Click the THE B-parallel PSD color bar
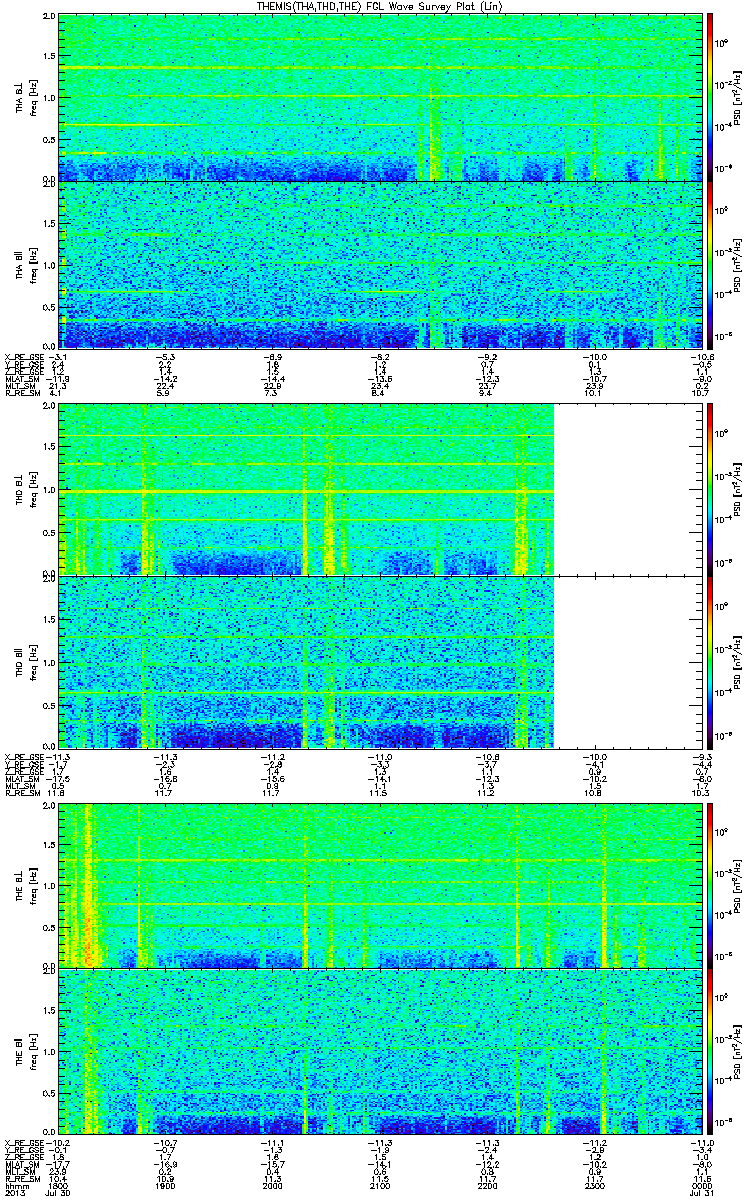The image size is (750, 1200). pos(711,1051)
